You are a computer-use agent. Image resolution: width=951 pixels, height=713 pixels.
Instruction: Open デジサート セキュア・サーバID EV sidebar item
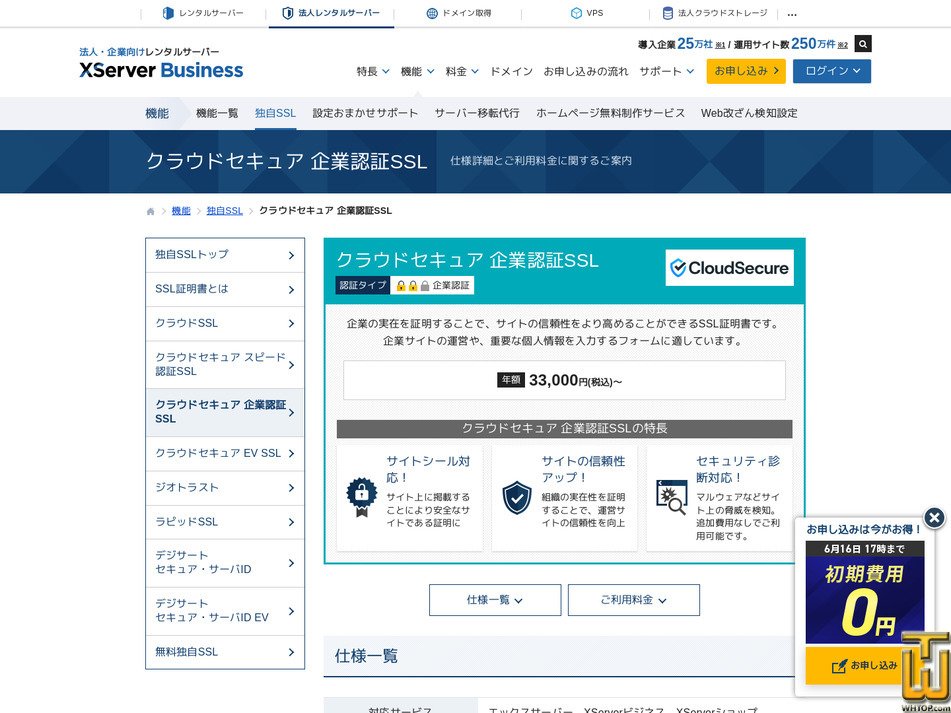pyautogui.click(x=225, y=611)
